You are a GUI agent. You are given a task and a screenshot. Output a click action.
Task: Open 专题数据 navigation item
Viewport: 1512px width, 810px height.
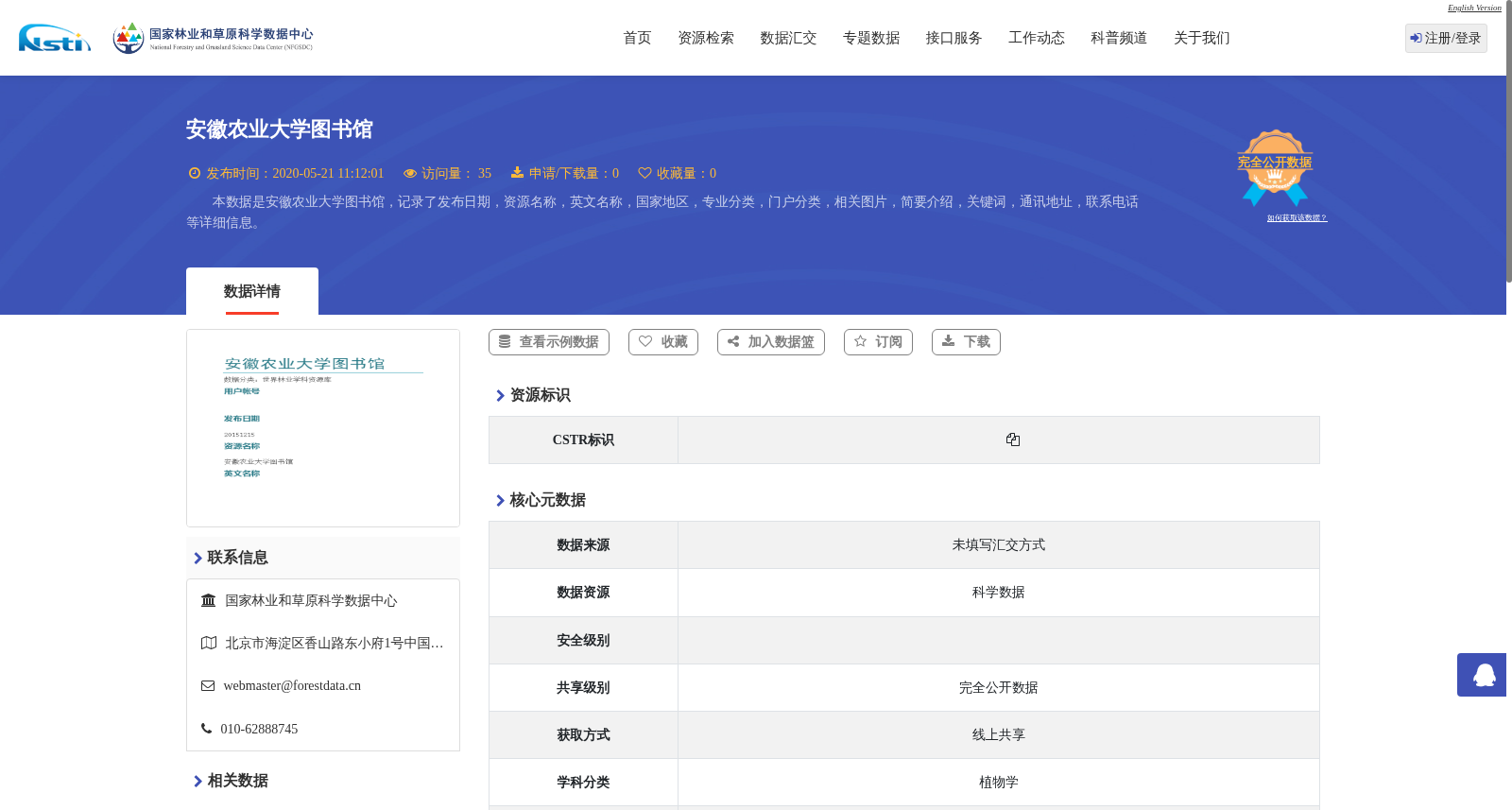point(871,38)
